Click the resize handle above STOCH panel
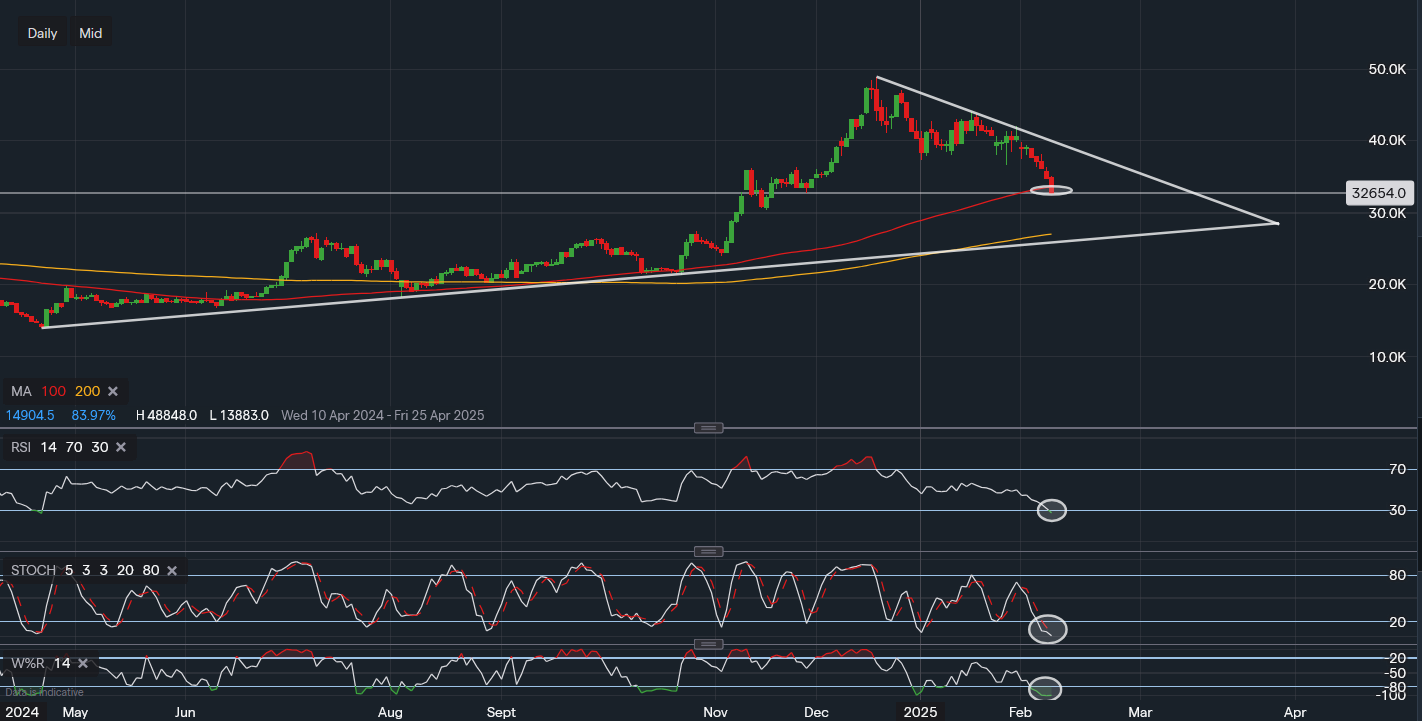The width and height of the screenshot is (1422, 721). tap(708, 551)
